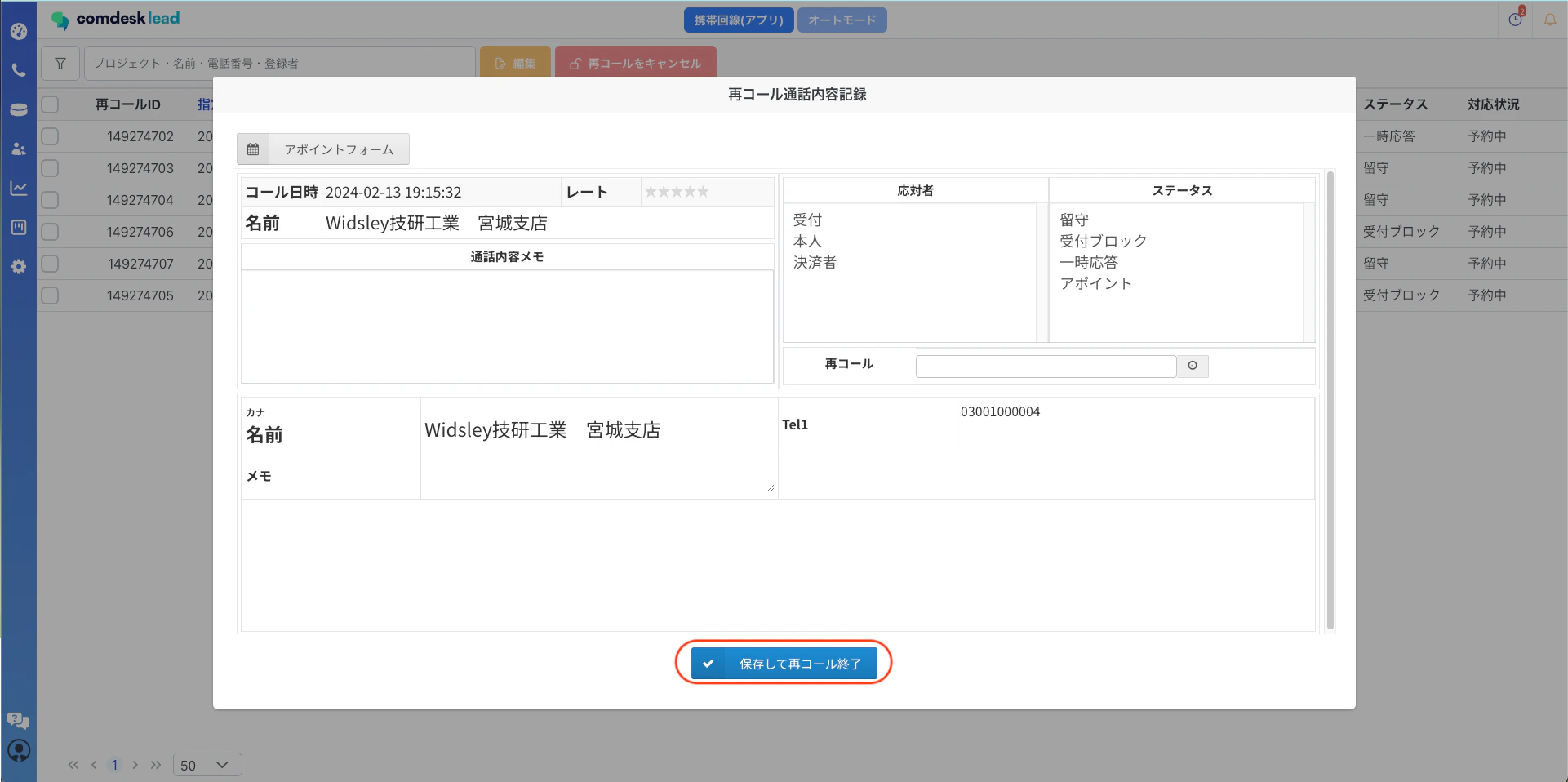Image resolution: width=1568 pixels, height=782 pixels.
Task: Open the アポイントフォーム button
Action: (x=323, y=149)
